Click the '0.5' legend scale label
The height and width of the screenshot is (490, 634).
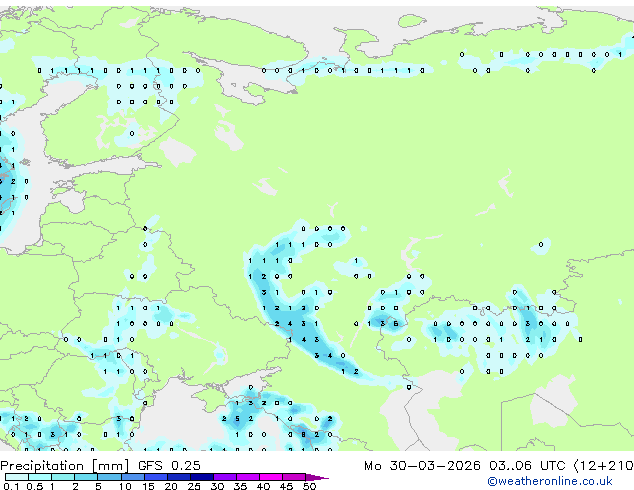[34, 486]
